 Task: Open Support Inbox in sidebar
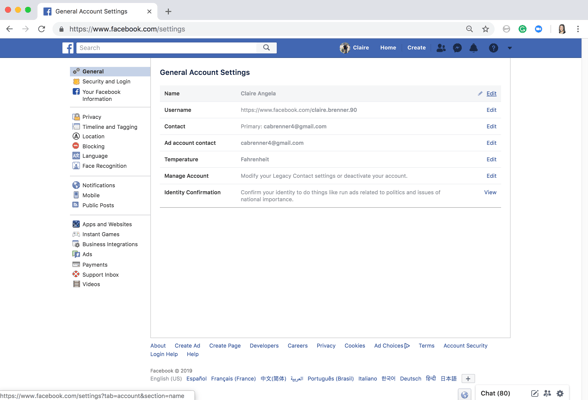tap(100, 274)
